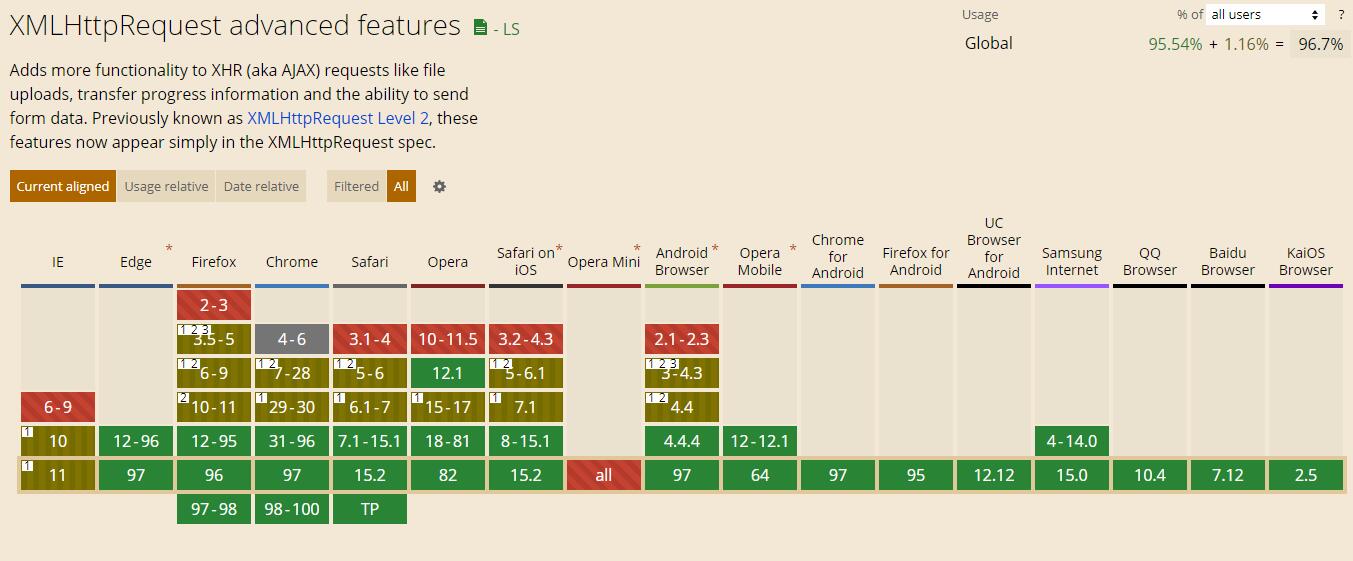Select the Baidu Browser 7.12 cell
Image resolution: width=1353 pixels, height=561 pixels.
(x=1228, y=475)
